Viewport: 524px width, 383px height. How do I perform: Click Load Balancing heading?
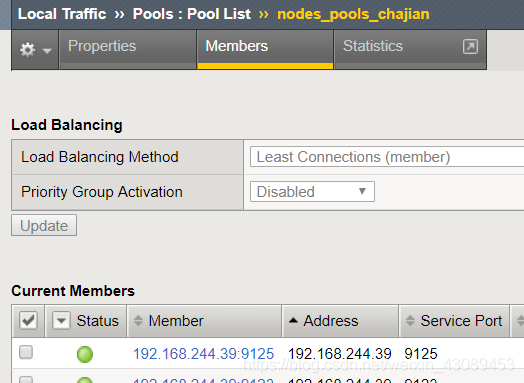pyautogui.click(x=67, y=125)
